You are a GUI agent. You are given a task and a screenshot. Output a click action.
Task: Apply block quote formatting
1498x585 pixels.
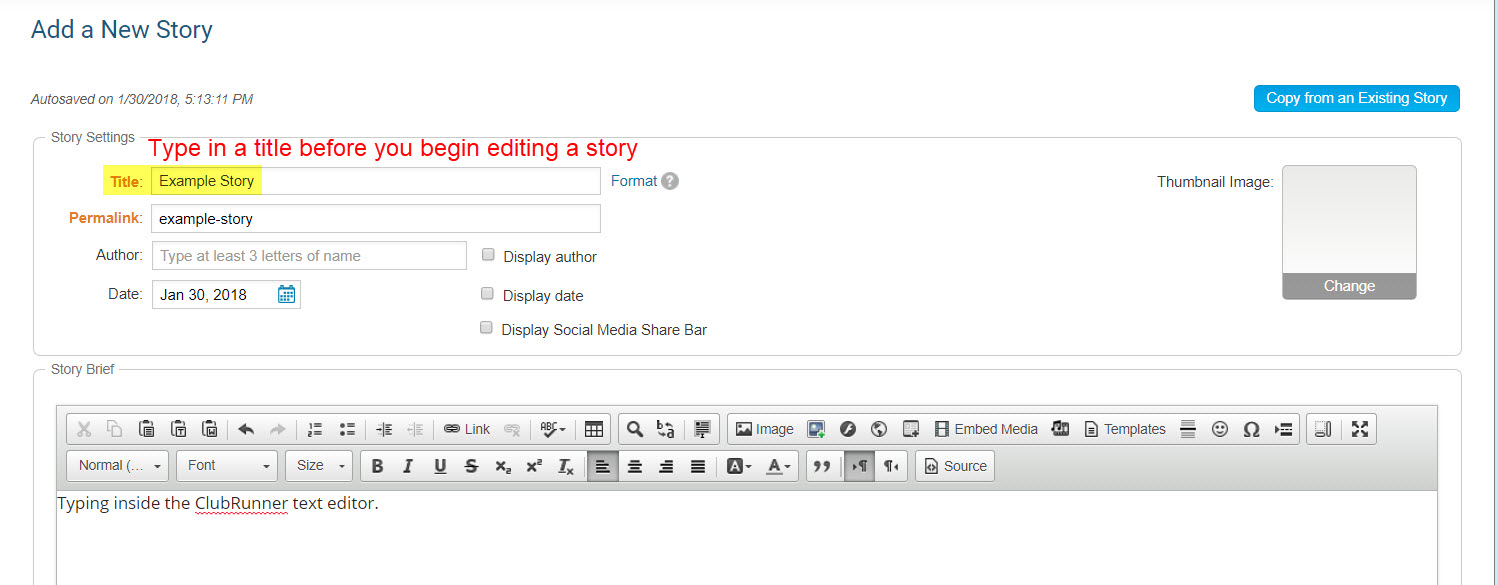point(822,466)
